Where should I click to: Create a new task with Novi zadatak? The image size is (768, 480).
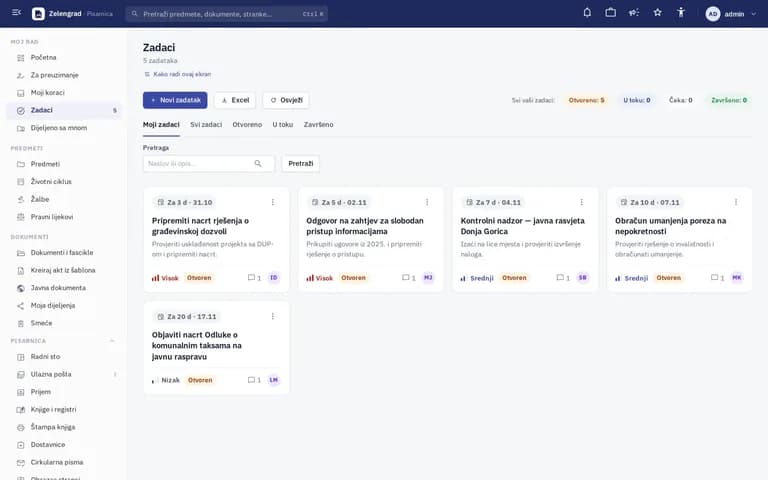[175, 100]
